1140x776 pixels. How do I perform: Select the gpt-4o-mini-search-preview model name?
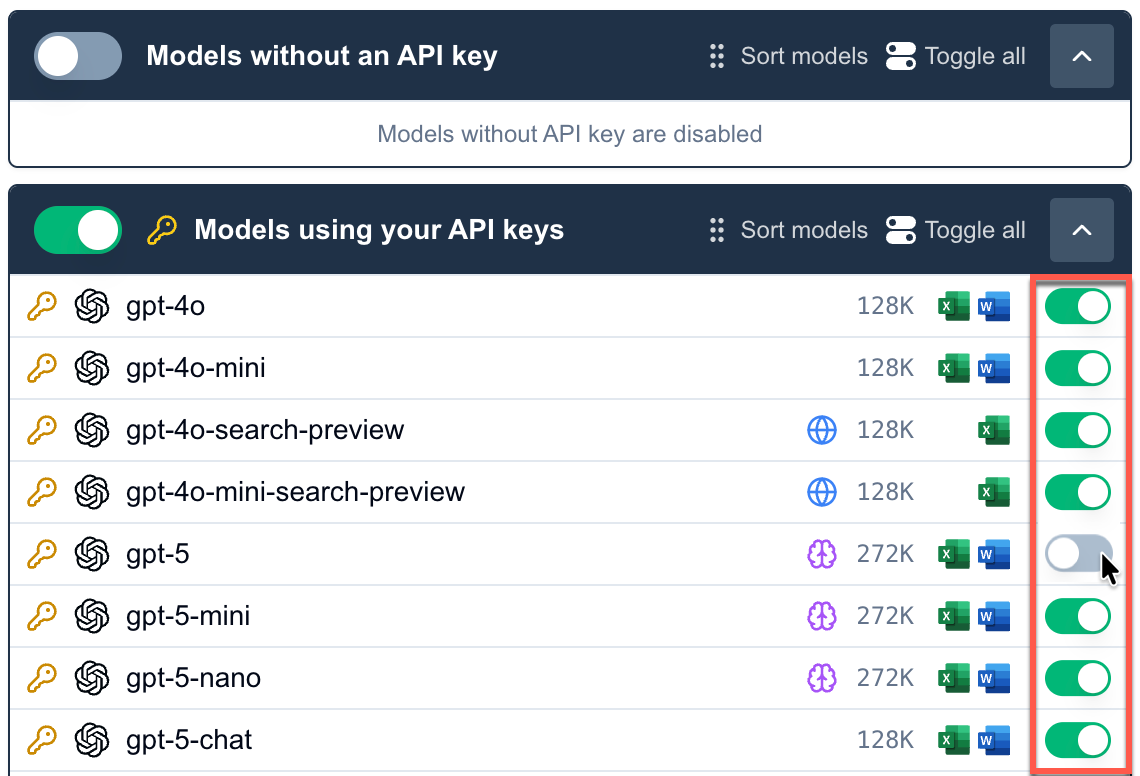tap(295, 492)
